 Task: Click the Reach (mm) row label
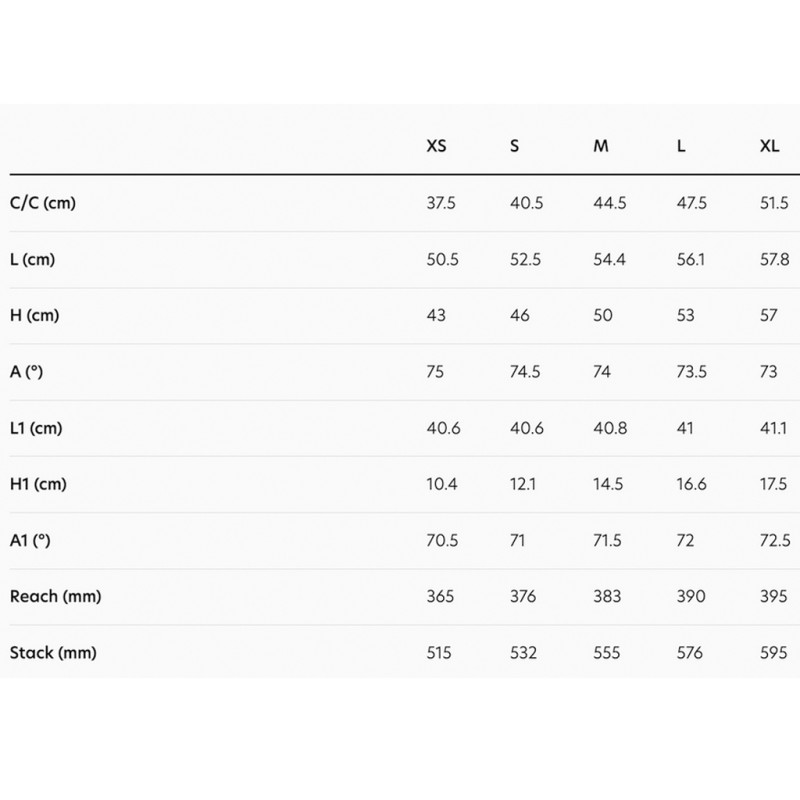(56, 596)
